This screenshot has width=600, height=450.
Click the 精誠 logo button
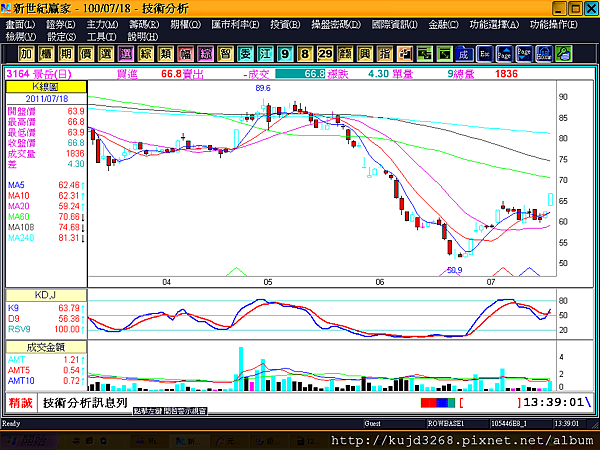tap(21, 403)
